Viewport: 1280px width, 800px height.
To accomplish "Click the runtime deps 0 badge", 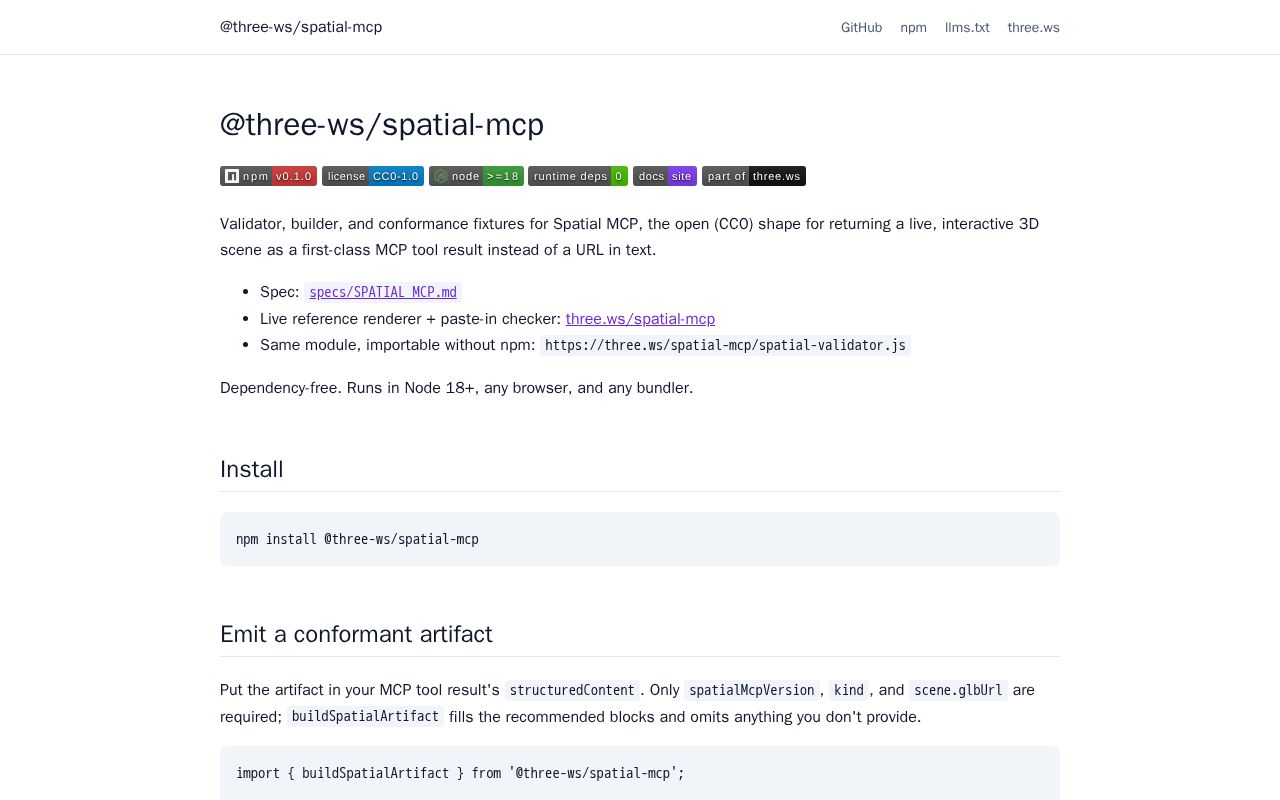I will pos(578,176).
